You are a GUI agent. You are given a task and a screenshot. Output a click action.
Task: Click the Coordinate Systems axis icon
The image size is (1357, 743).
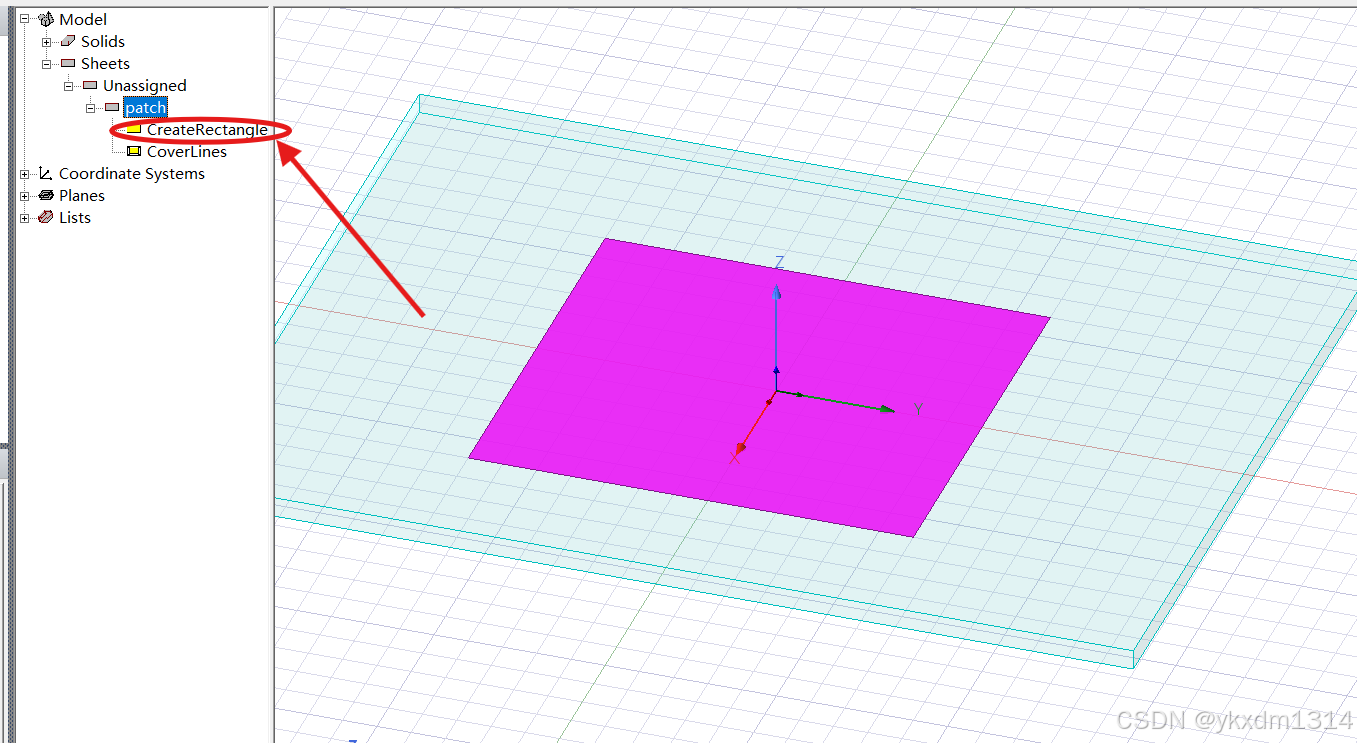45,173
